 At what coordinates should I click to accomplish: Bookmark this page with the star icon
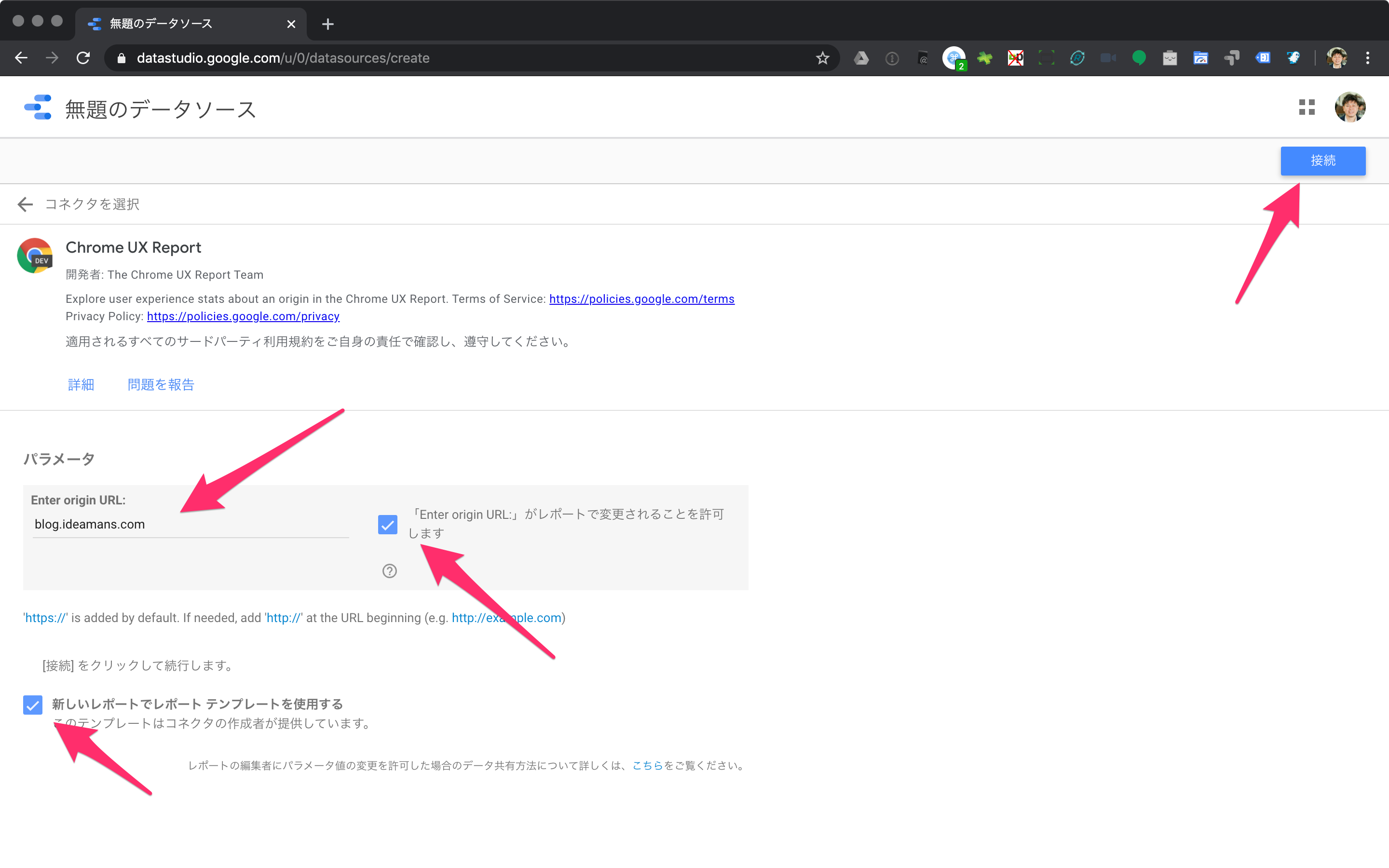point(822,58)
